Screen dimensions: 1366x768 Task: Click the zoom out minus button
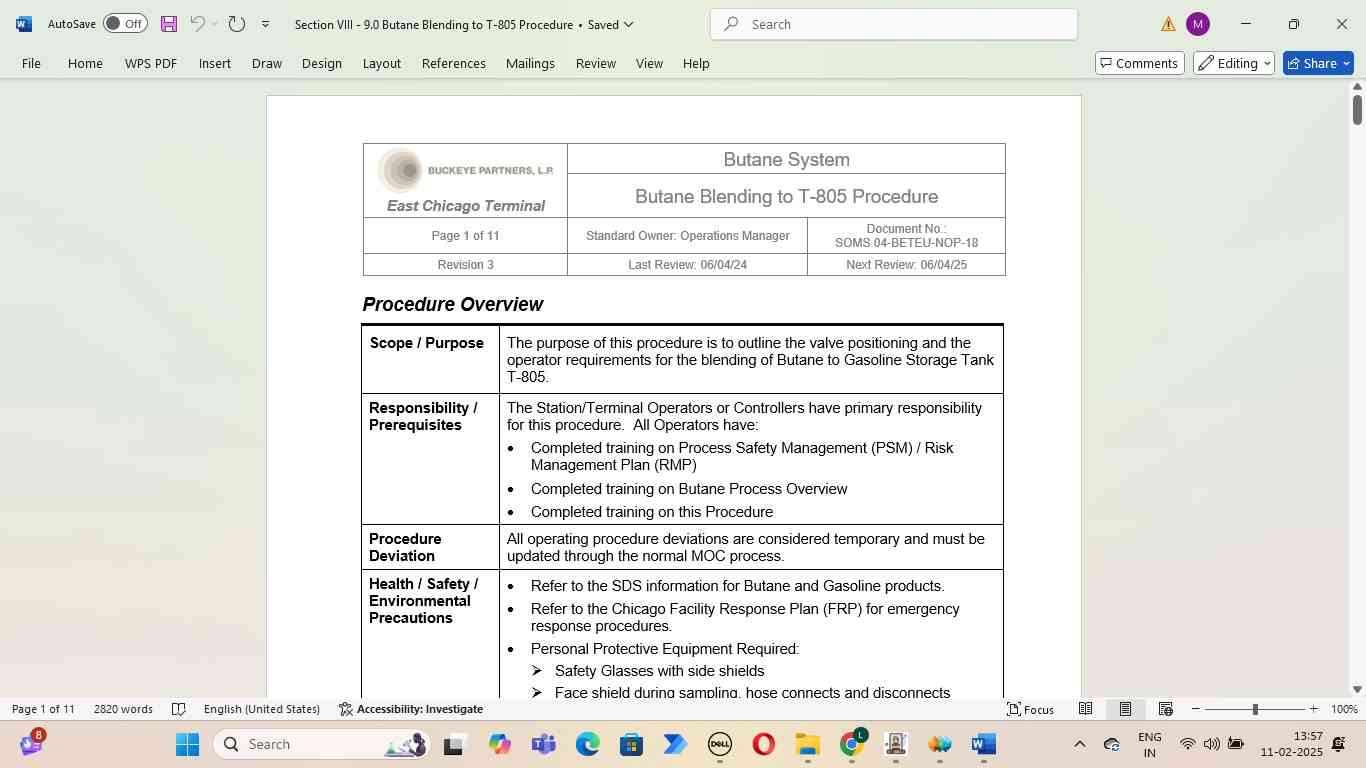(1195, 709)
